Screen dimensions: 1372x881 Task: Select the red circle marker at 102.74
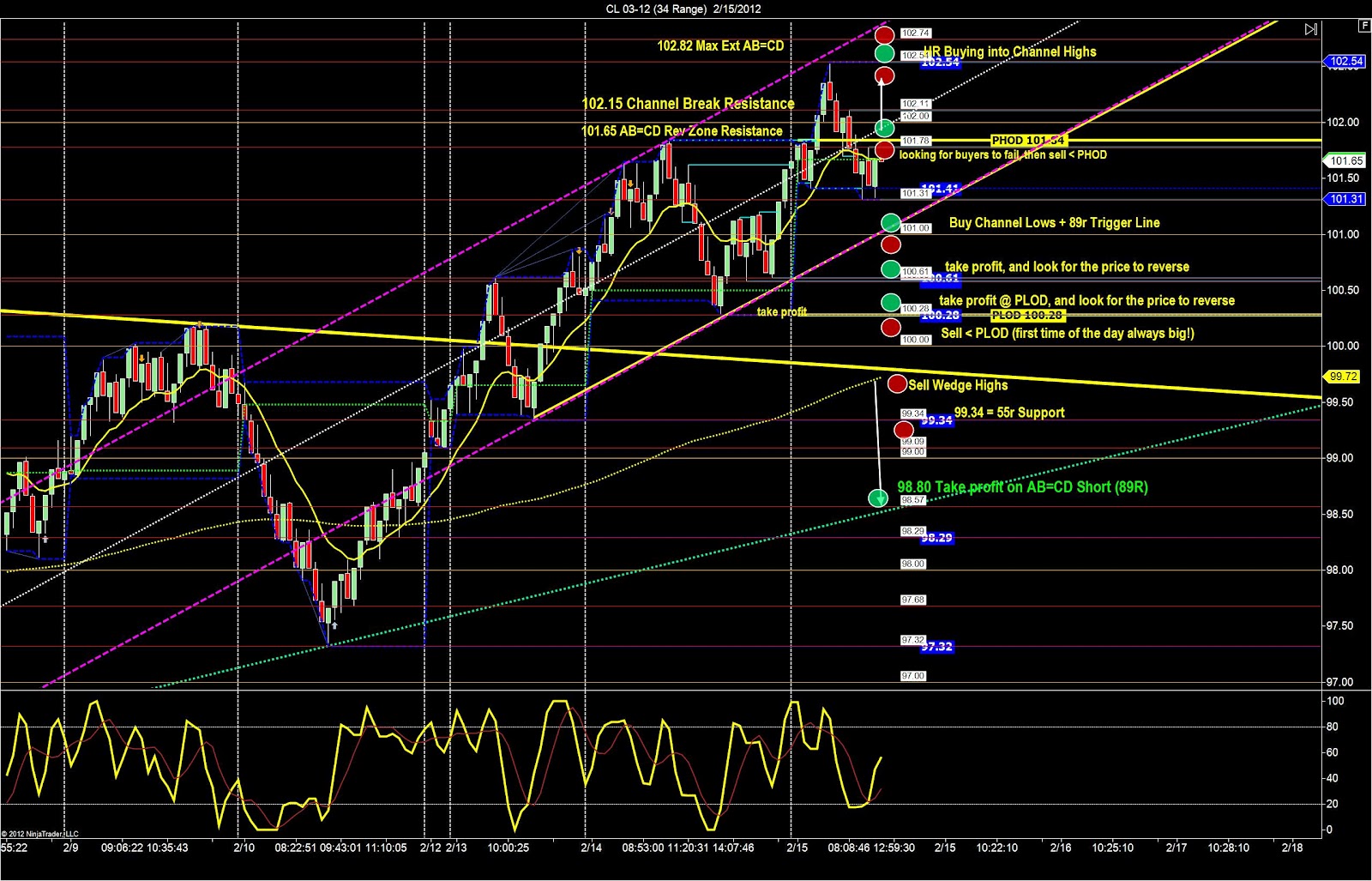pyautogui.click(x=886, y=34)
